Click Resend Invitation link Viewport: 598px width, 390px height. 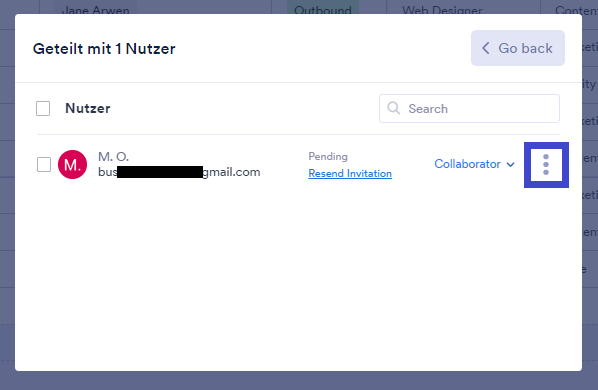point(350,173)
